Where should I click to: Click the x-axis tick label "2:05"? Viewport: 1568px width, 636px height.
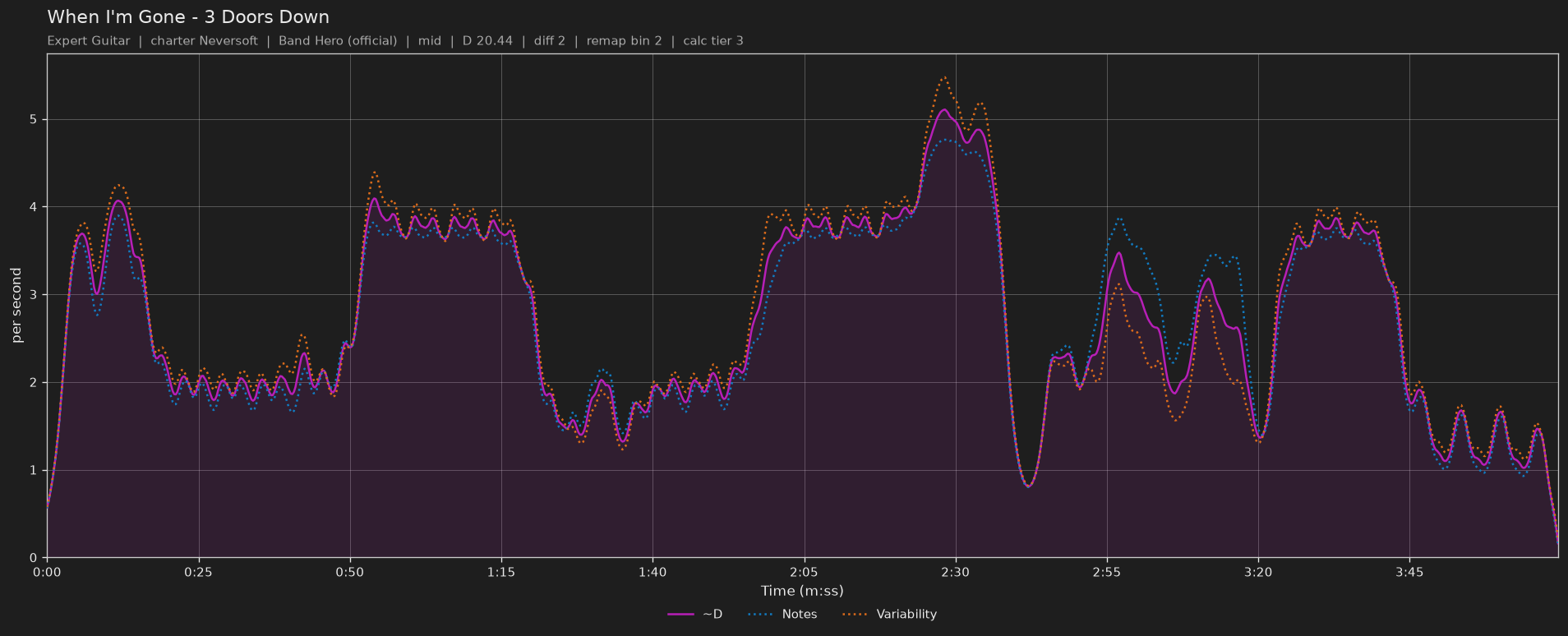(804, 572)
